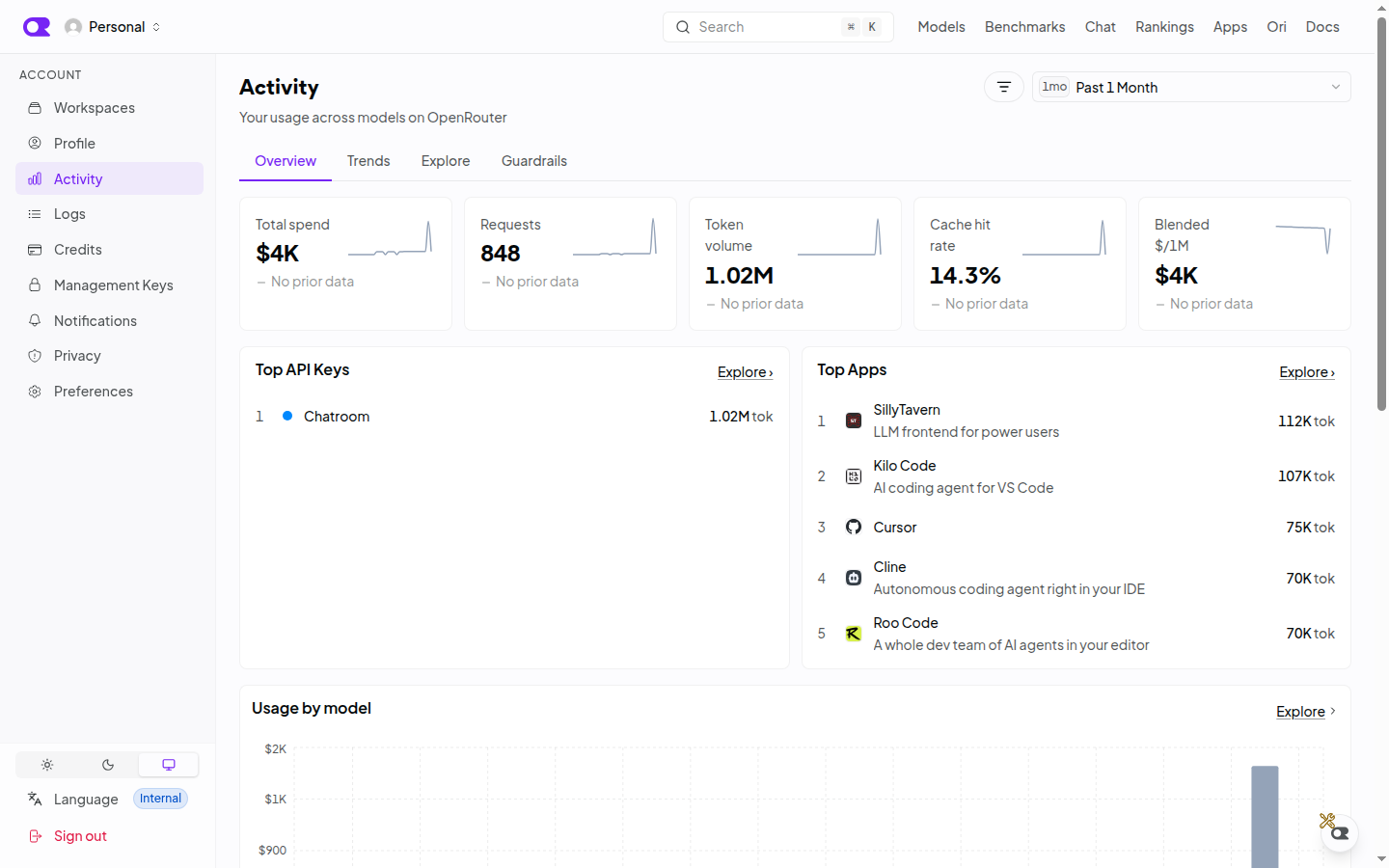1389x868 pixels.
Task: Click the Logs list icon
Action: click(35, 214)
